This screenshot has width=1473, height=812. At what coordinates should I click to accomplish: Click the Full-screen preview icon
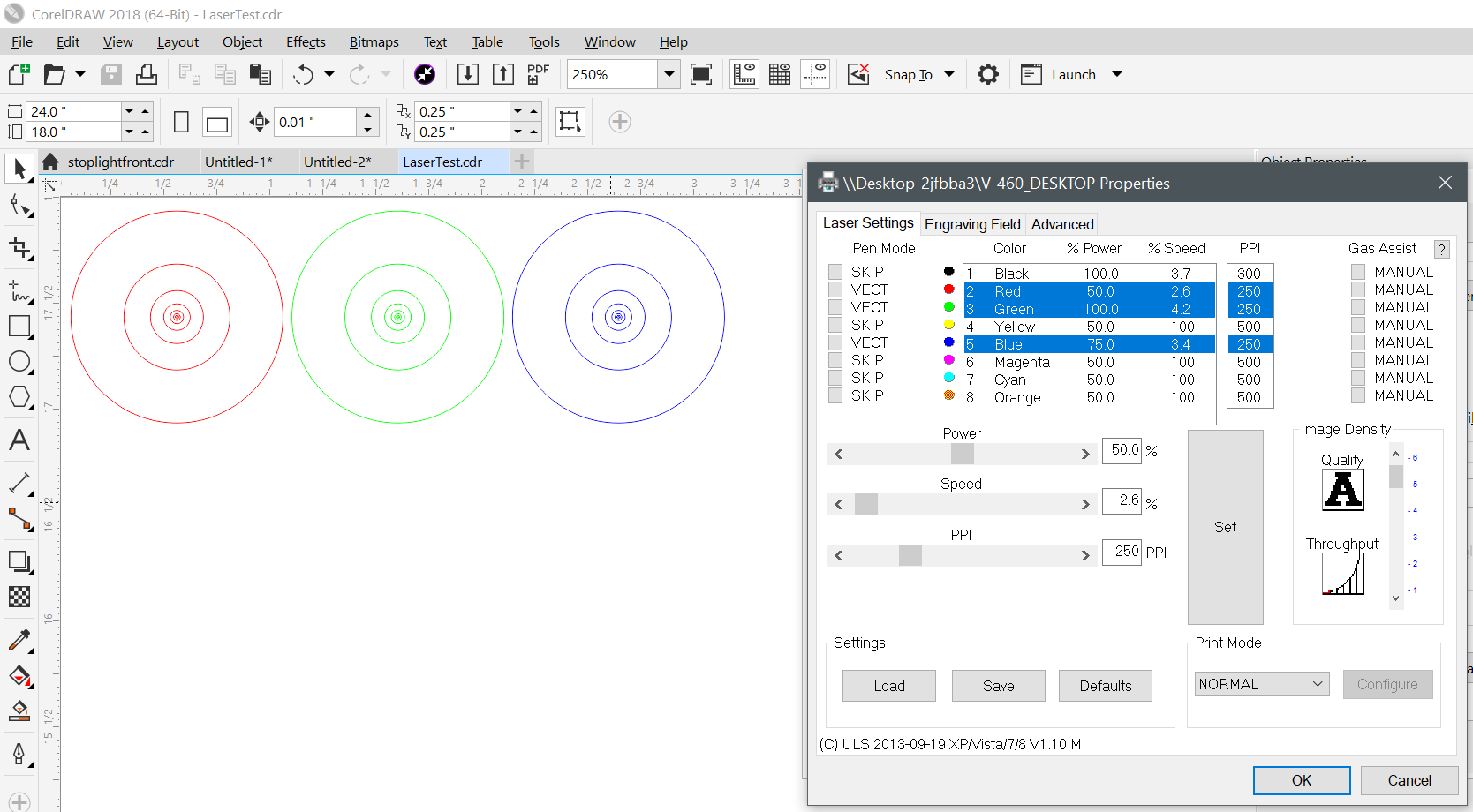[x=701, y=74]
